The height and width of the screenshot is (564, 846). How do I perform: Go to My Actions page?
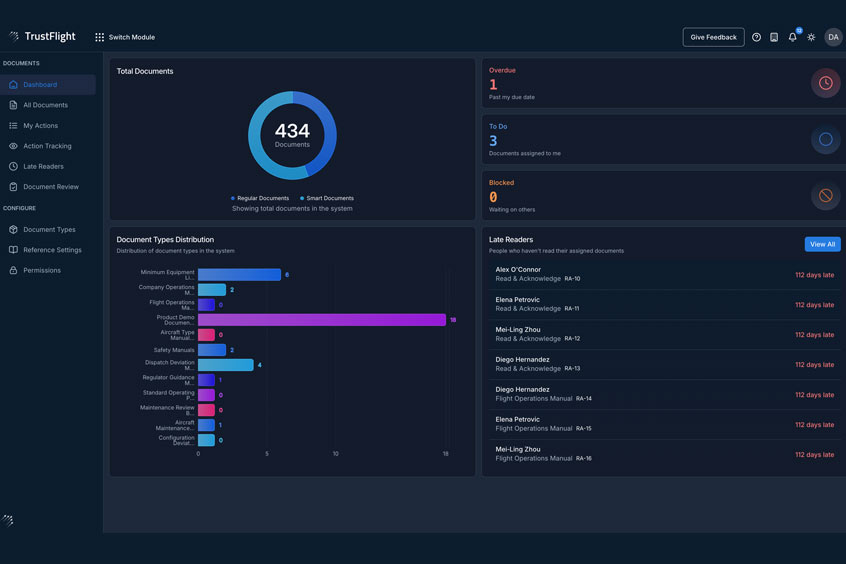(40, 126)
